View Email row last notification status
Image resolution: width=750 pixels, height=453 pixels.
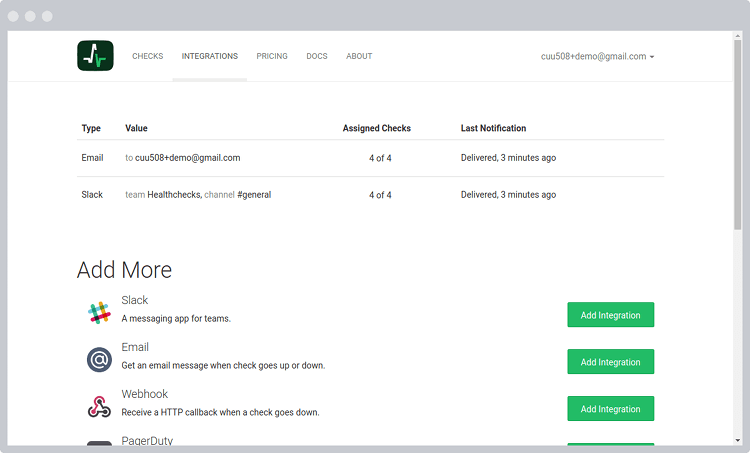point(508,158)
